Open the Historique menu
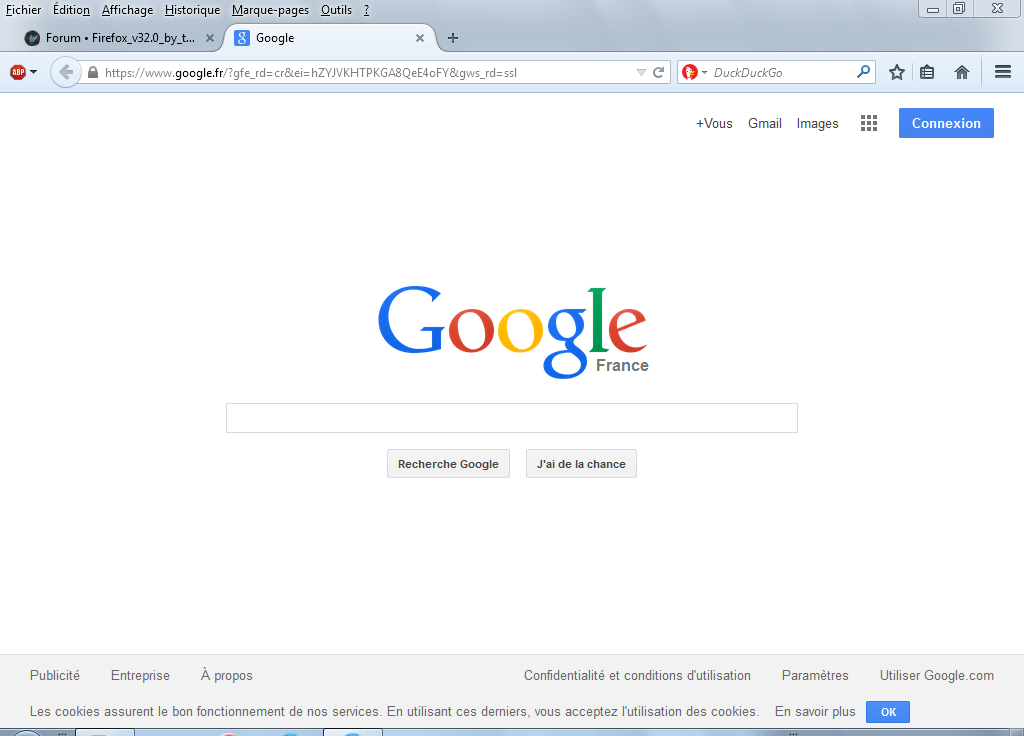This screenshot has height=736, width=1024. [193, 10]
